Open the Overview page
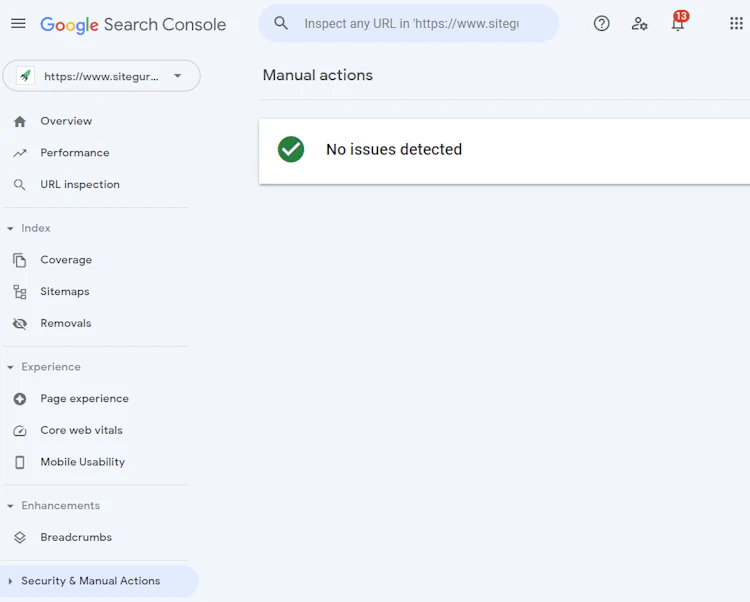Image resolution: width=750 pixels, height=602 pixels. coord(66,121)
